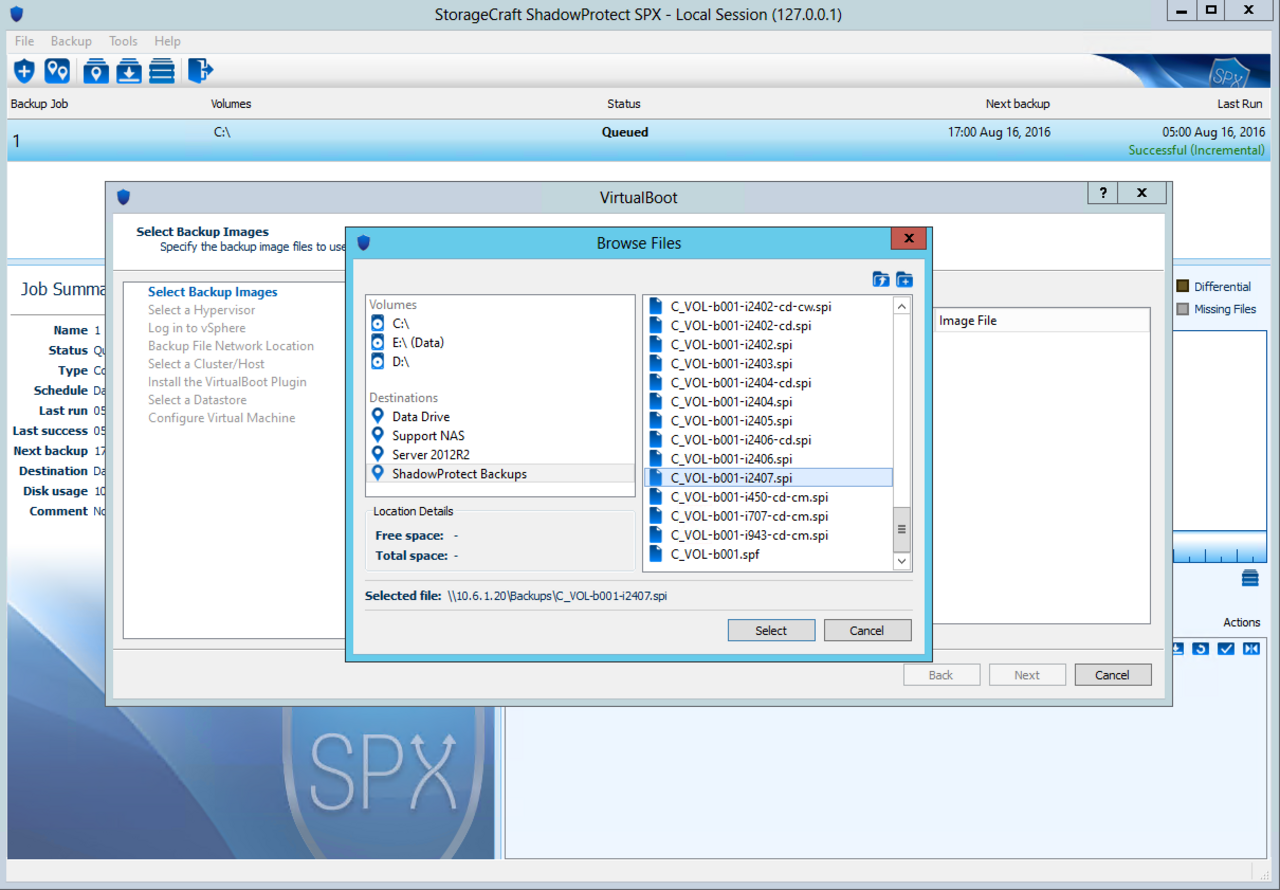The height and width of the screenshot is (890, 1280).
Task: Click Select to confirm the chosen image
Action: point(771,630)
